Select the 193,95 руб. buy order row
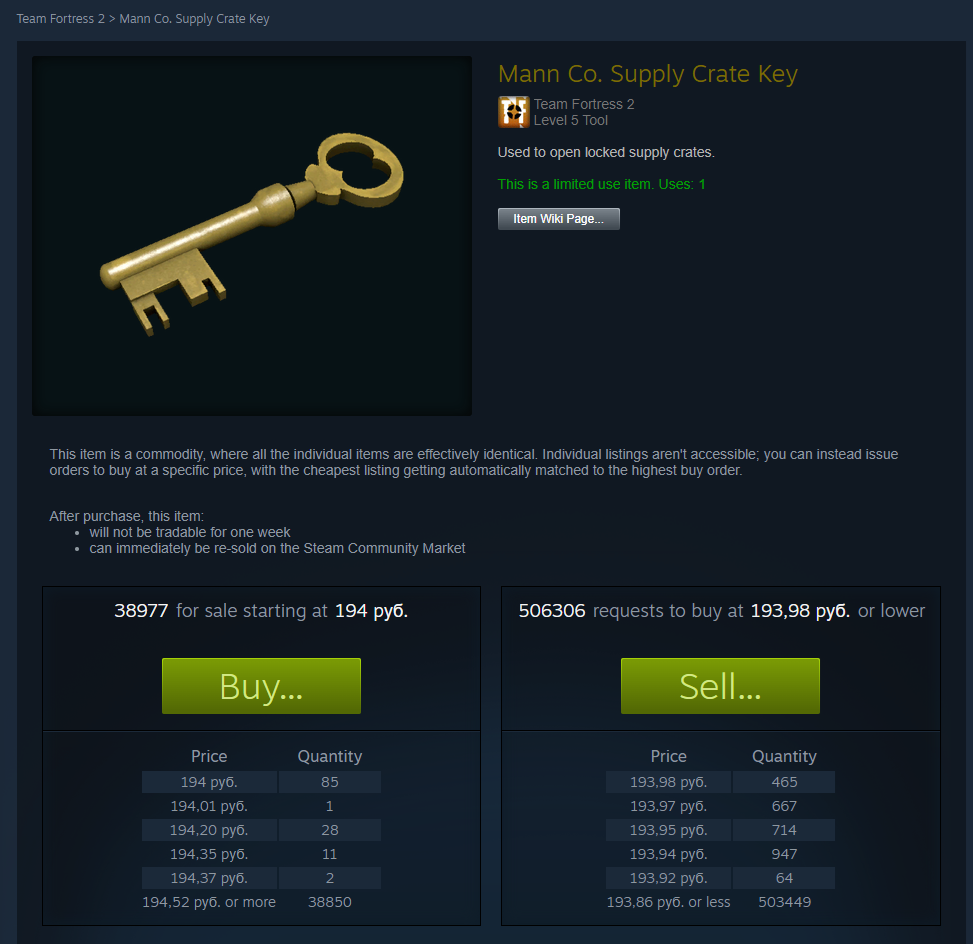 (x=720, y=830)
